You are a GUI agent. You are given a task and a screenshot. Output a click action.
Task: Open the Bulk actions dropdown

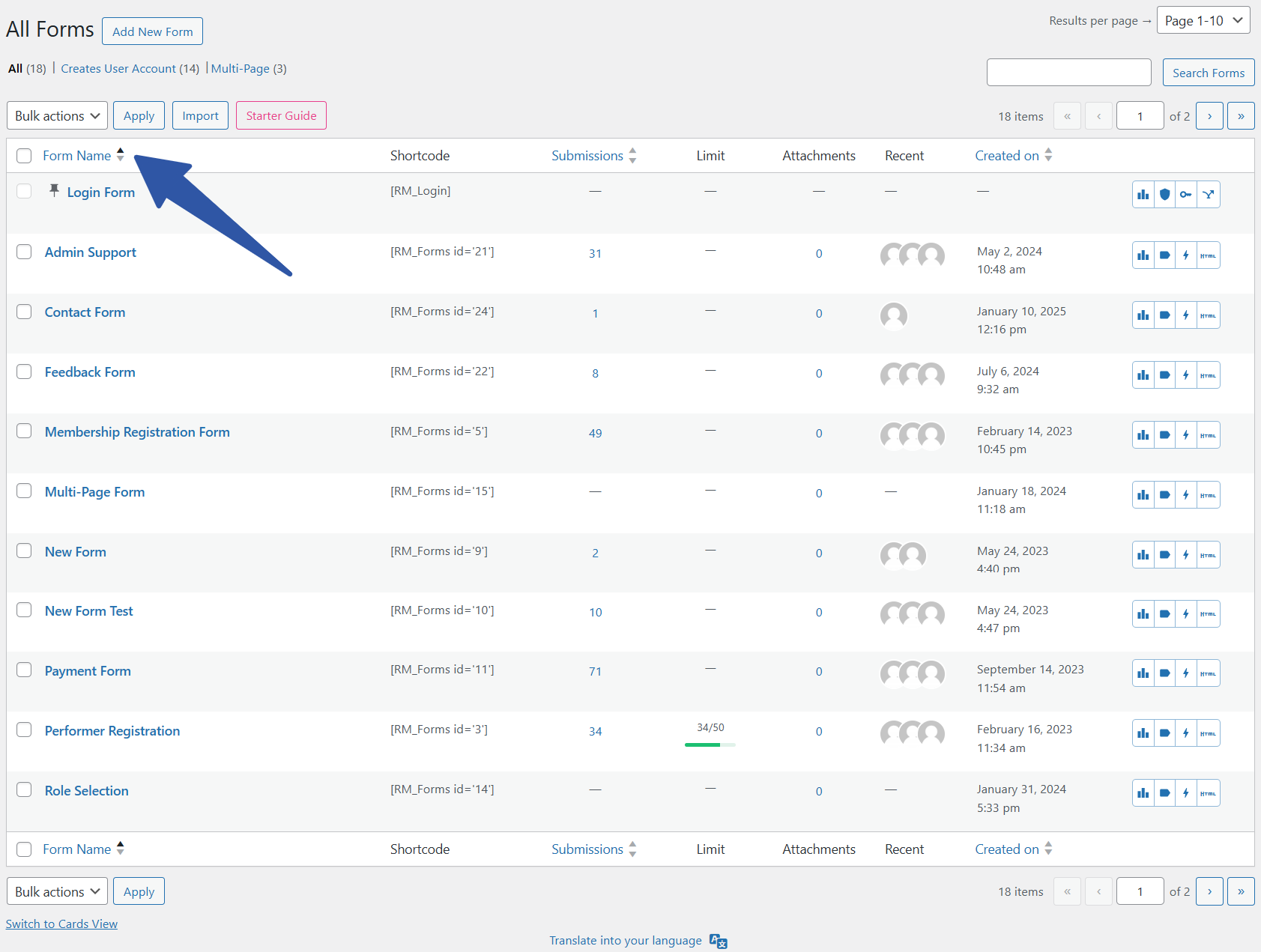tap(56, 115)
